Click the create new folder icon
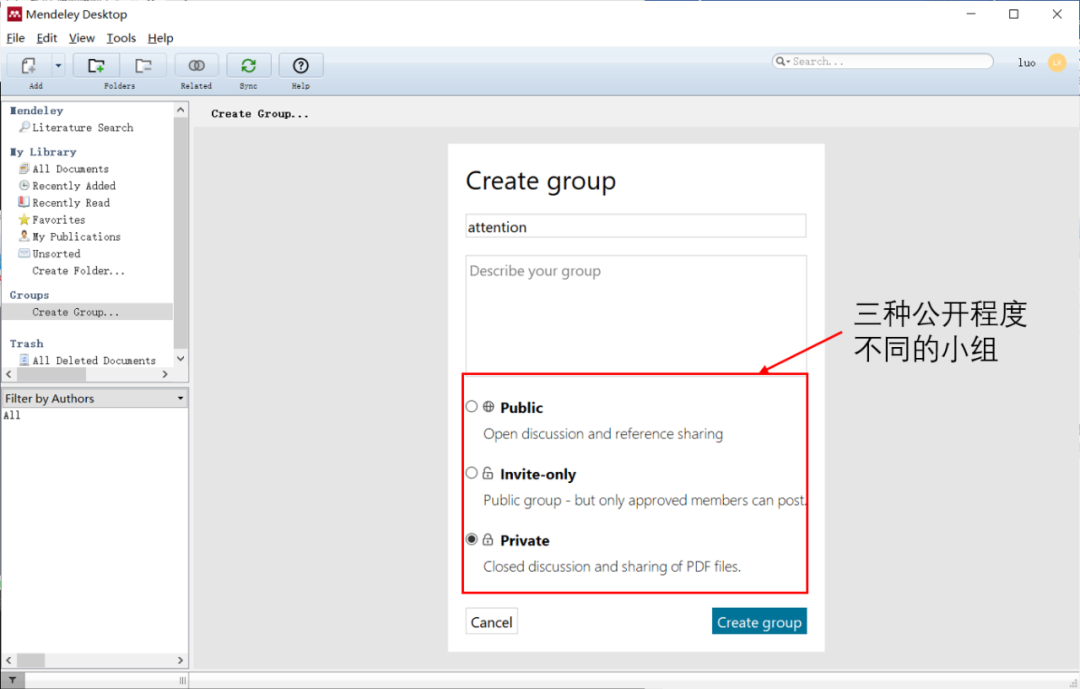This screenshot has height=689, width=1080. click(x=96, y=65)
